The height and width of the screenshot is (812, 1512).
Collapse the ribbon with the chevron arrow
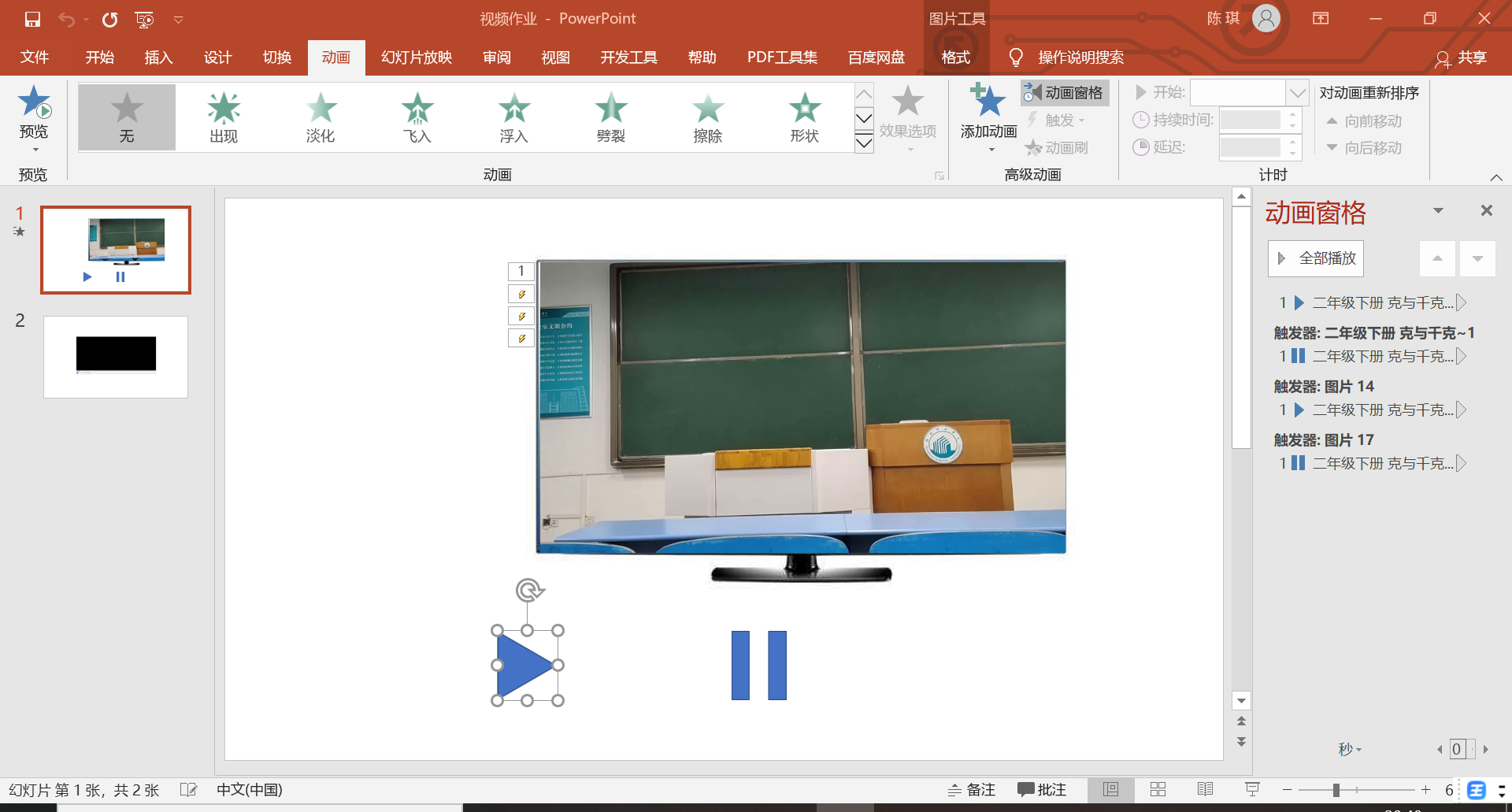click(x=1496, y=177)
